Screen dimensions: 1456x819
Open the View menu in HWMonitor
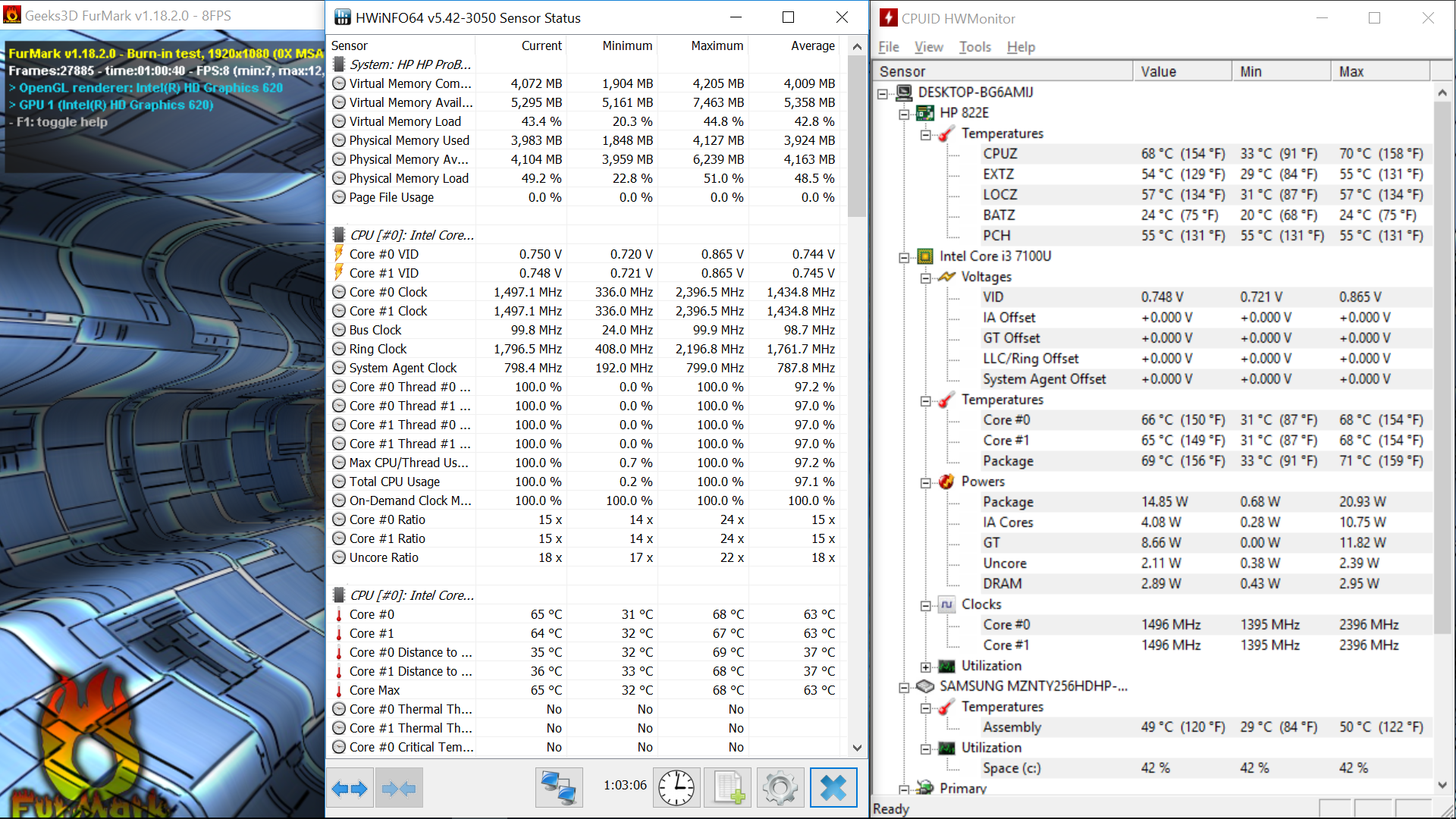point(928,47)
